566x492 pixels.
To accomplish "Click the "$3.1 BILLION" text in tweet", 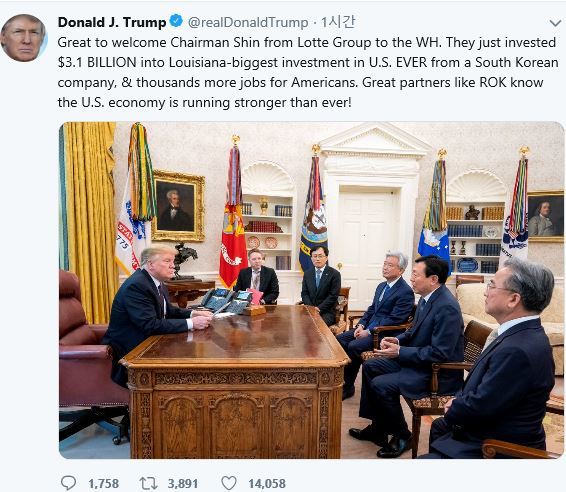I will coord(97,62).
